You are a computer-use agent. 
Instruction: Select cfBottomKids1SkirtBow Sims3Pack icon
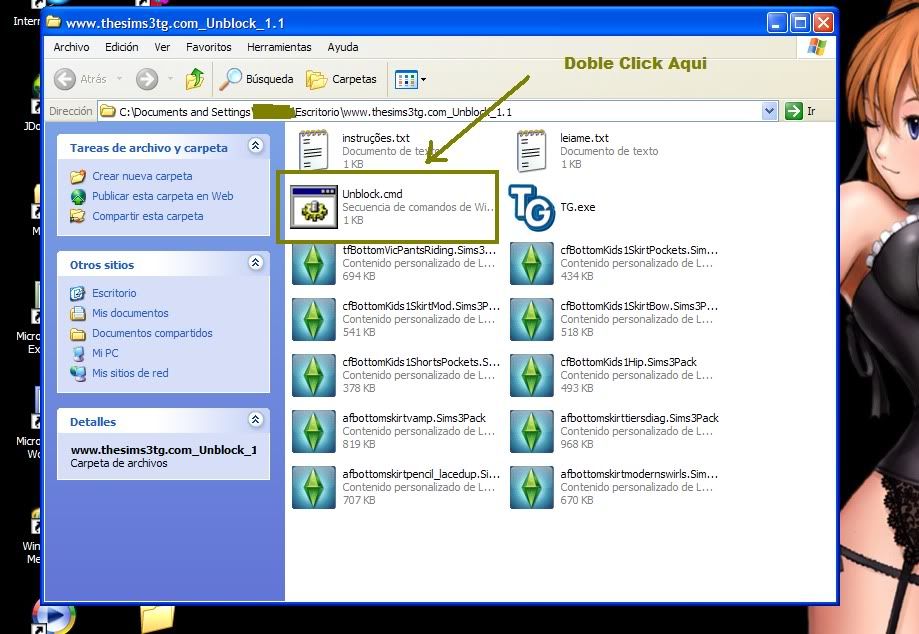[532, 319]
